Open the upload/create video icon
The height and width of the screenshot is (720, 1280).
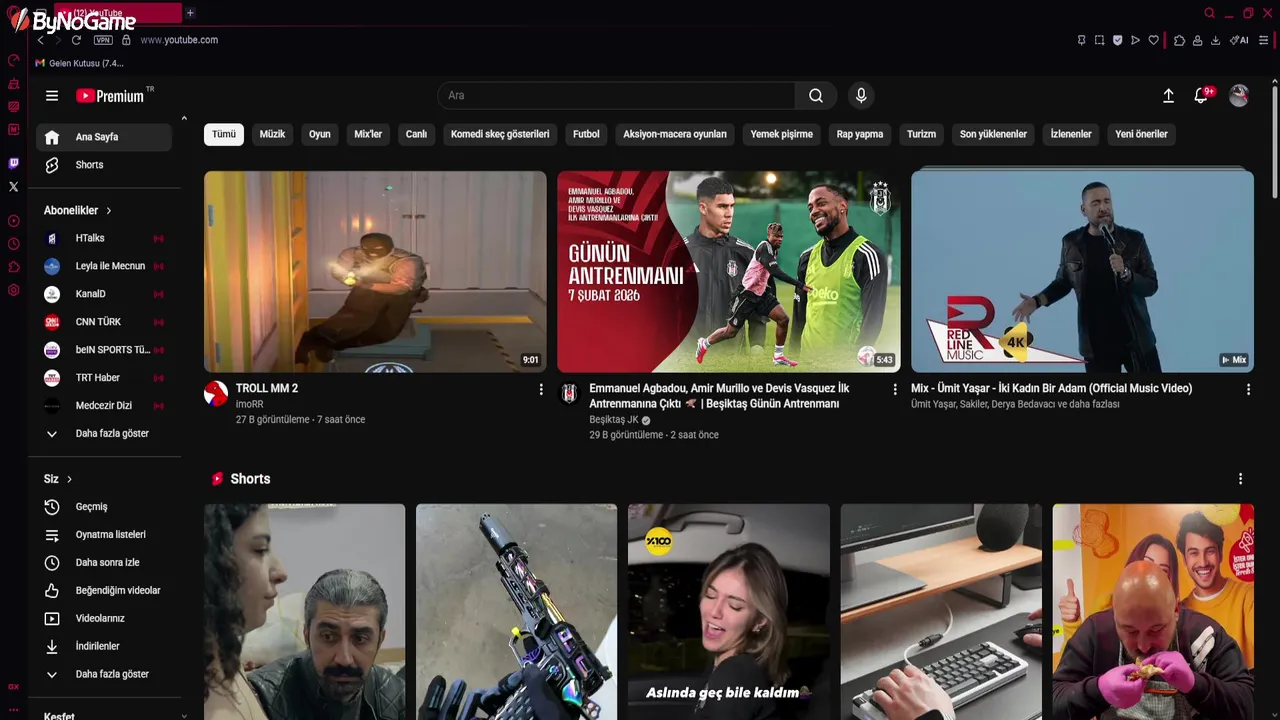[x=1168, y=96]
